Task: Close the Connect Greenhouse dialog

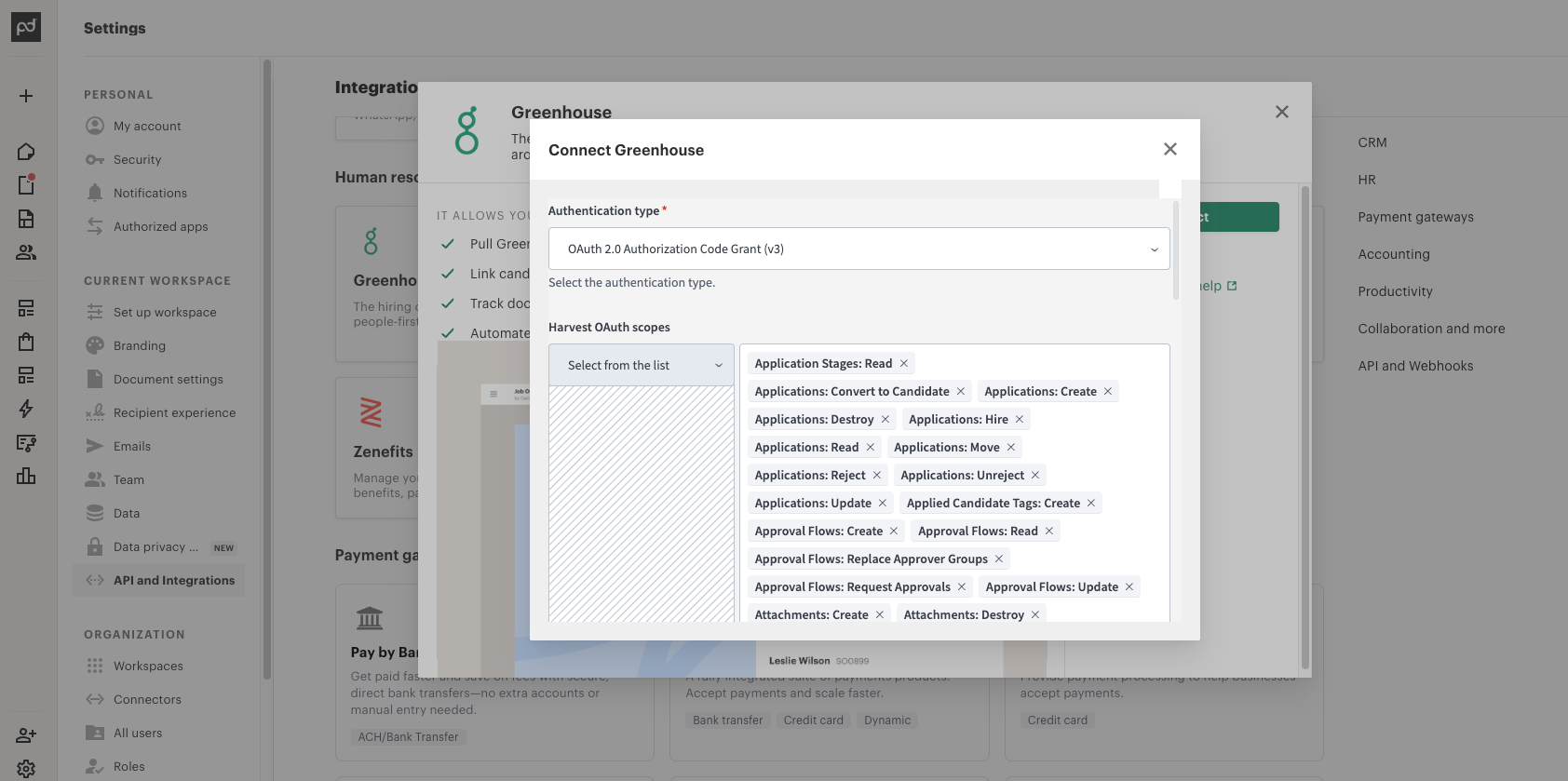Action: tap(1170, 149)
